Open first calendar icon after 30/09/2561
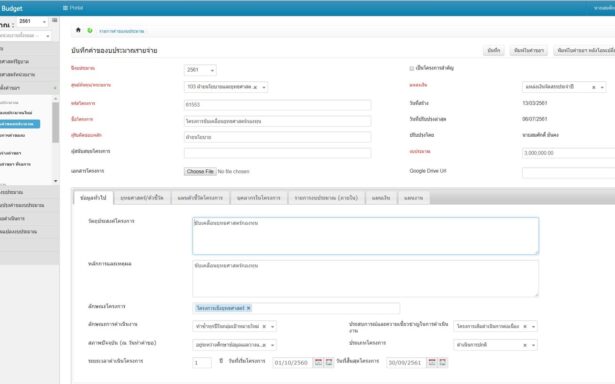615x384 pixels. 432,362
